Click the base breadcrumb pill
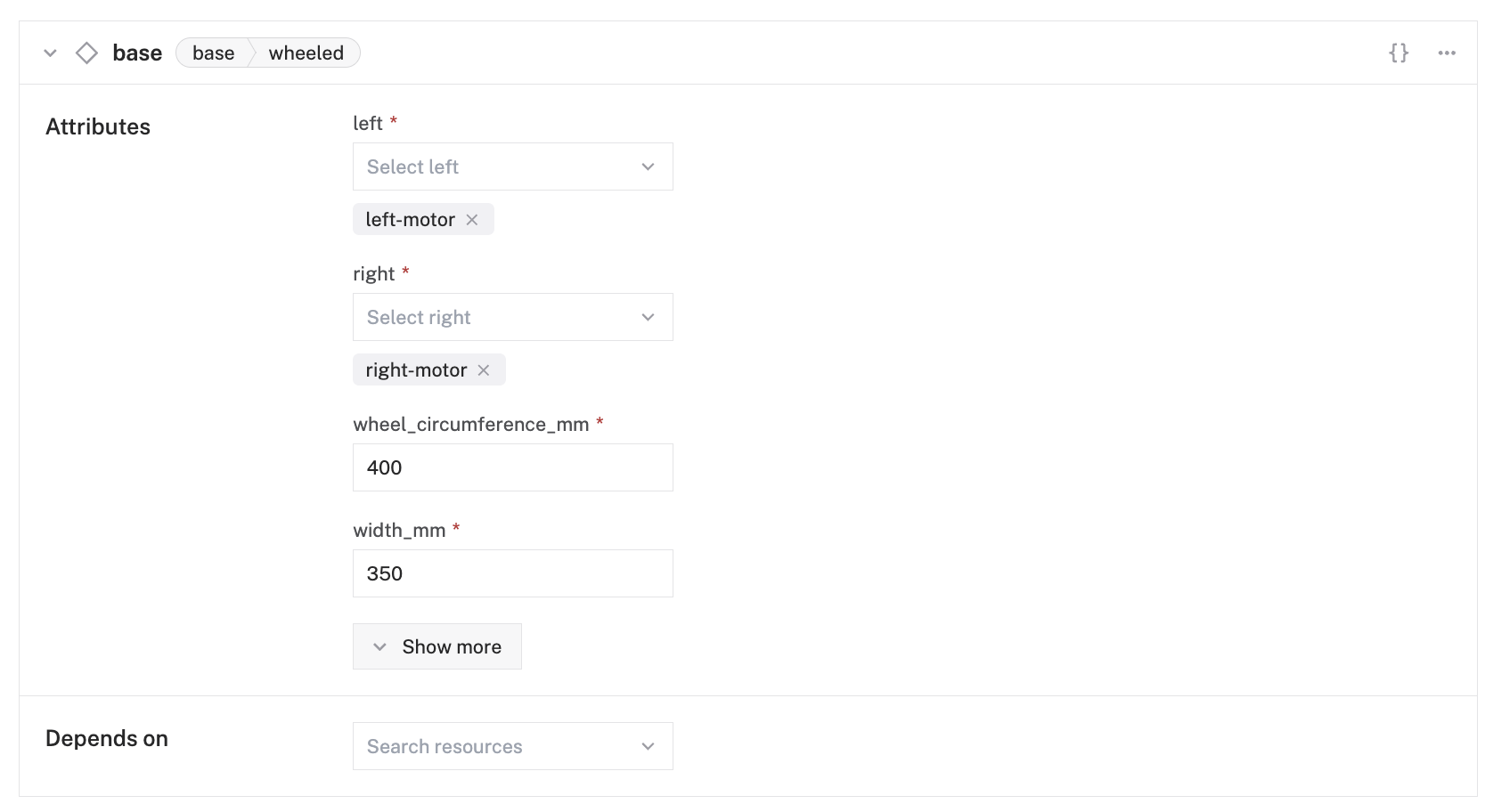Viewport: 1493px width, 812px height. click(x=214, y=53)
